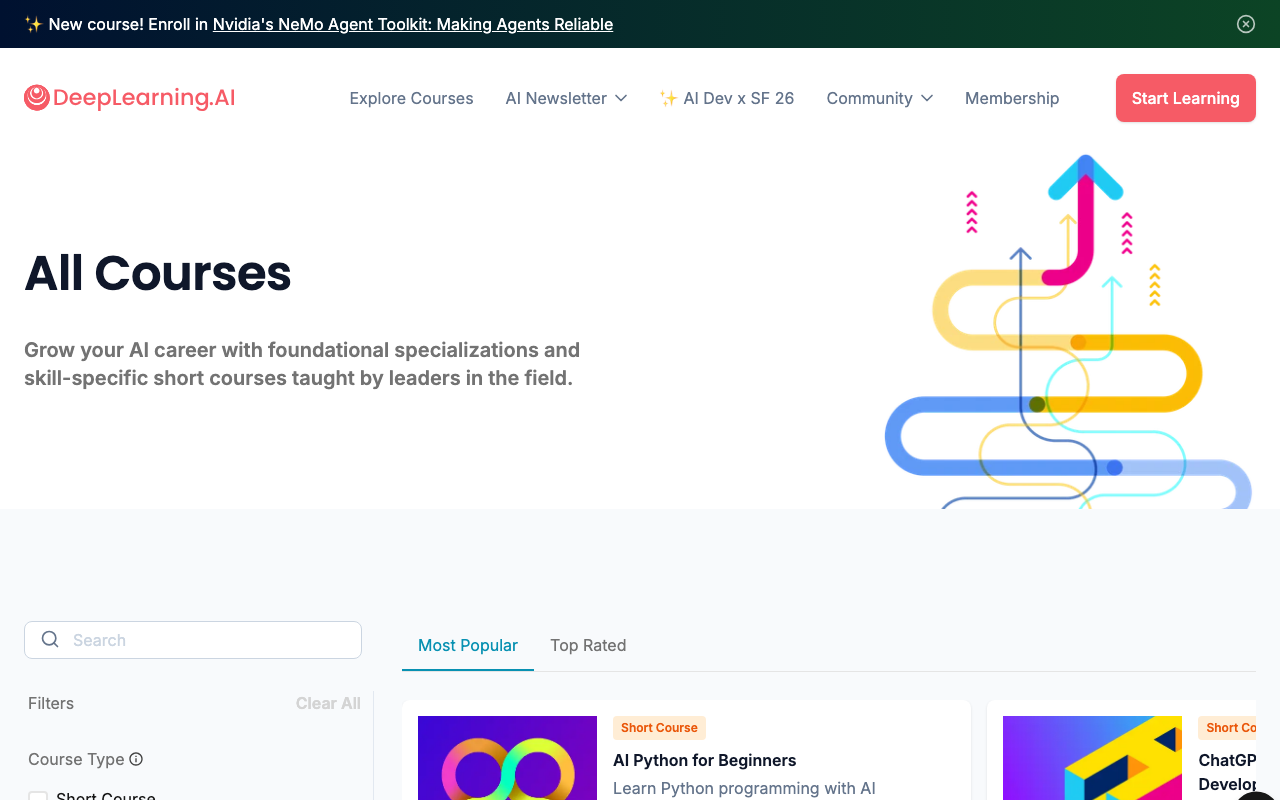1280x800 pixels.
Task: Go to the Membership page
Action: tap(1012, 98)
